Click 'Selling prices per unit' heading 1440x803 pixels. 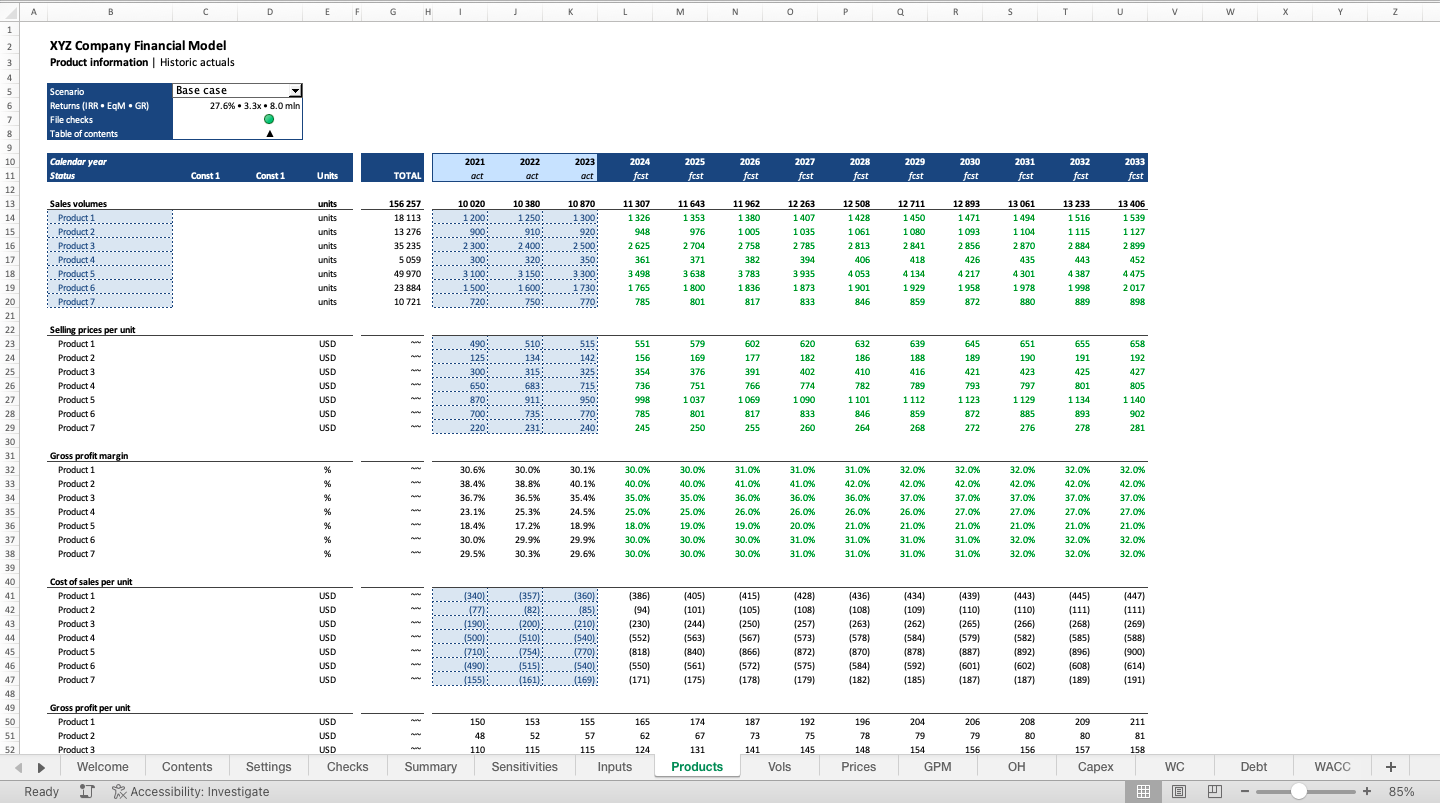92,329
